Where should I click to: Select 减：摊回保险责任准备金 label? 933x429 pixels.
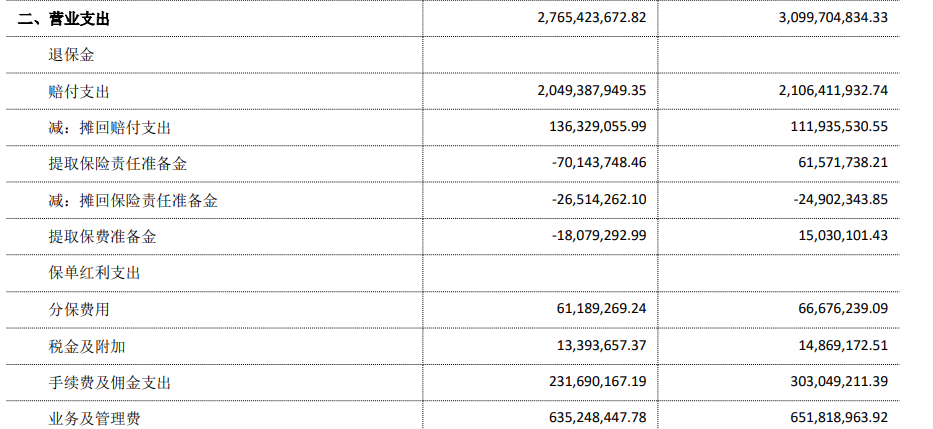[133, 201]
